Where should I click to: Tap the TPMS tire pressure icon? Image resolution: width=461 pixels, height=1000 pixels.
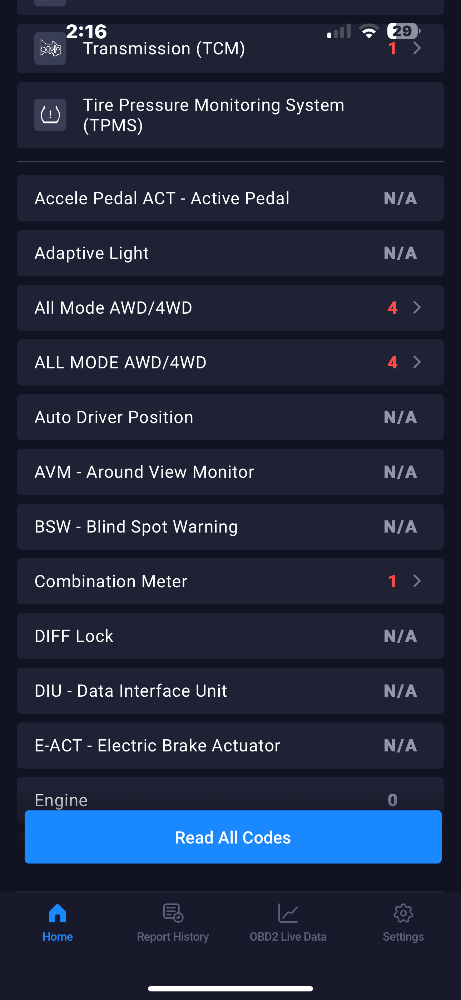pos(50,115)
